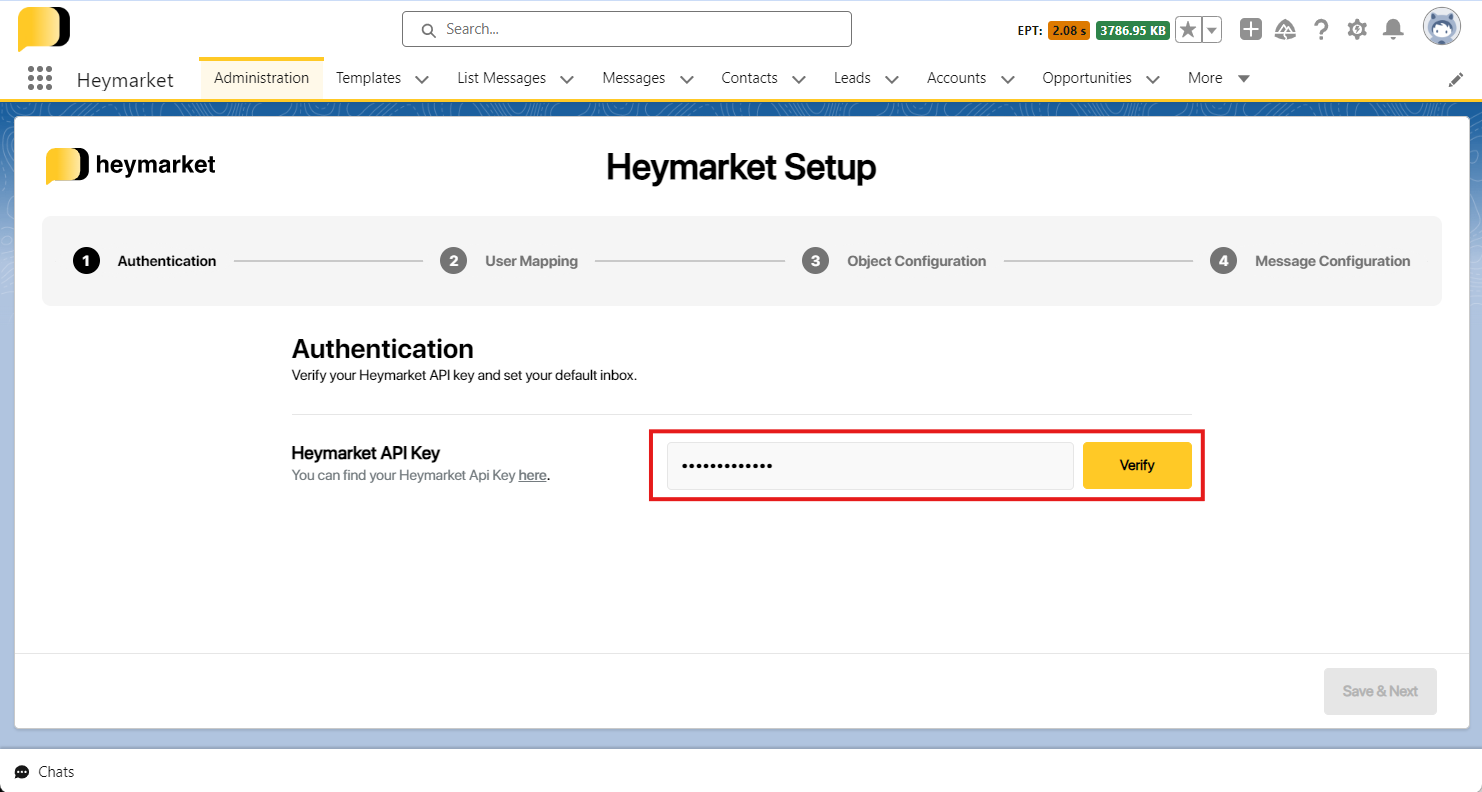Open the App Launcher grid icon
This screenshot has width=1482, height=792.
(40, 78)
